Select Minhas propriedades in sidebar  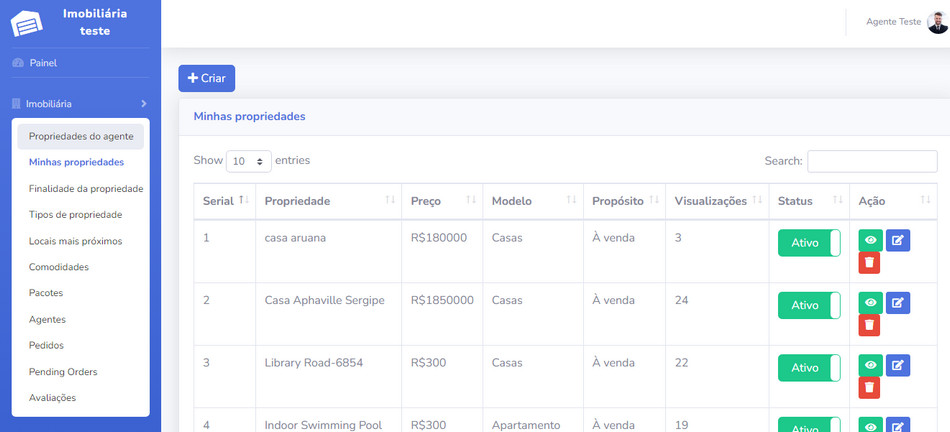coord(76,162)
